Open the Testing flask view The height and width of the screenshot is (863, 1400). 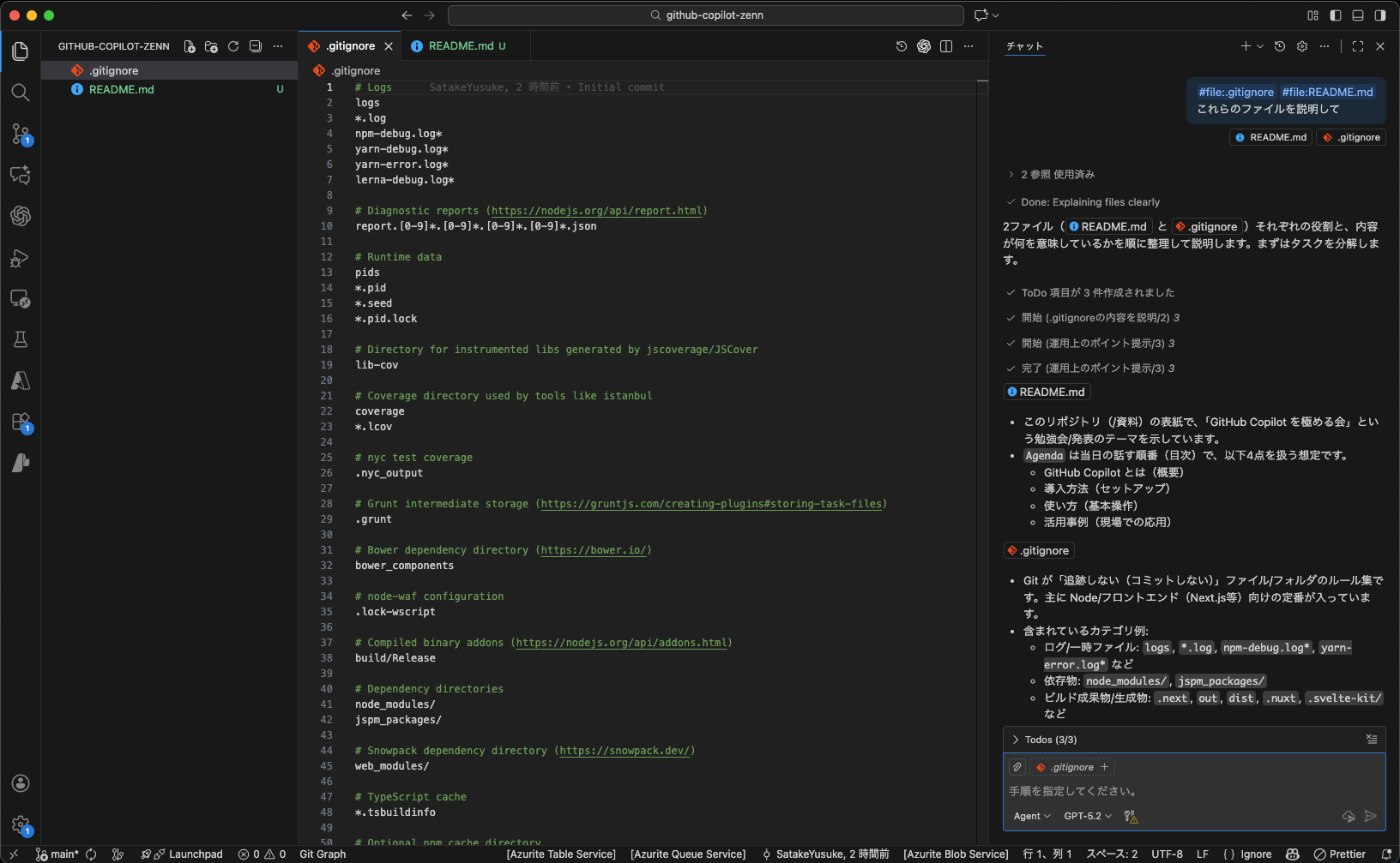(20, 340)
